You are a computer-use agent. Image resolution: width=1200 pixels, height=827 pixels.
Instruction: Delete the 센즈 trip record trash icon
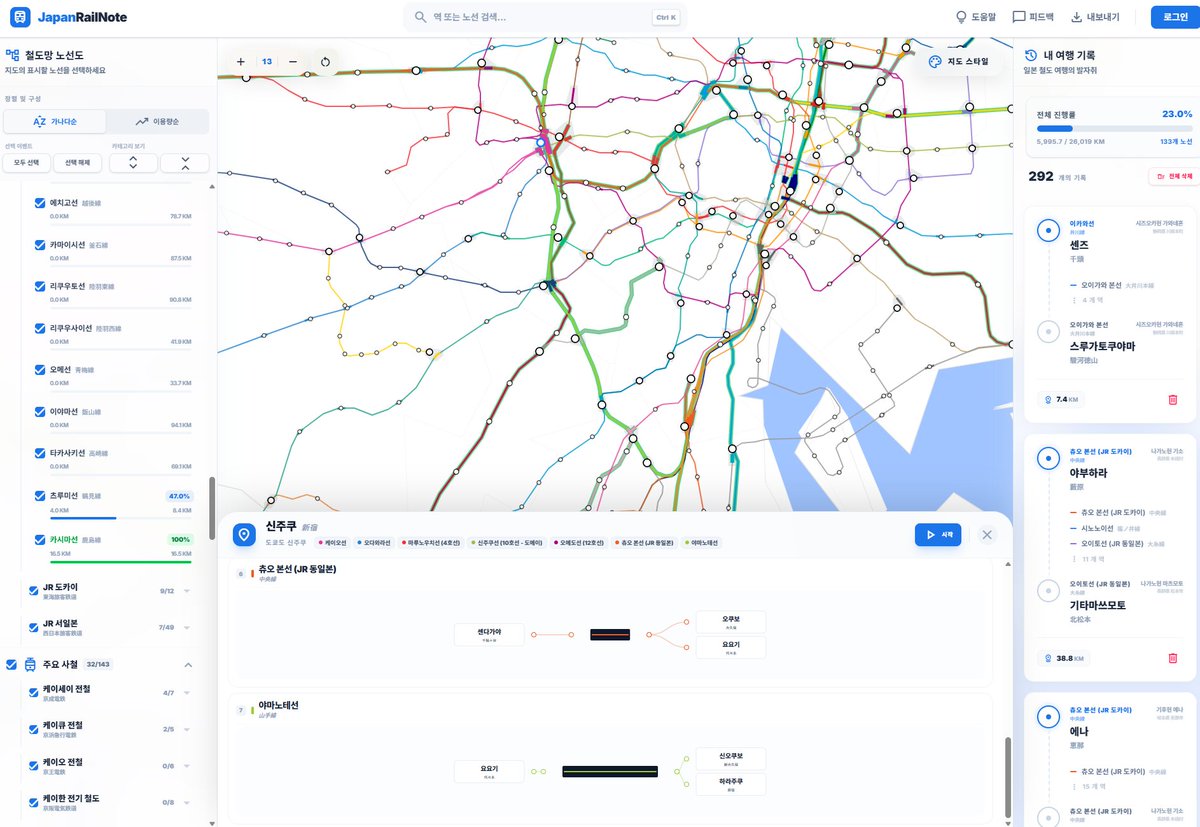[1172, 399]
